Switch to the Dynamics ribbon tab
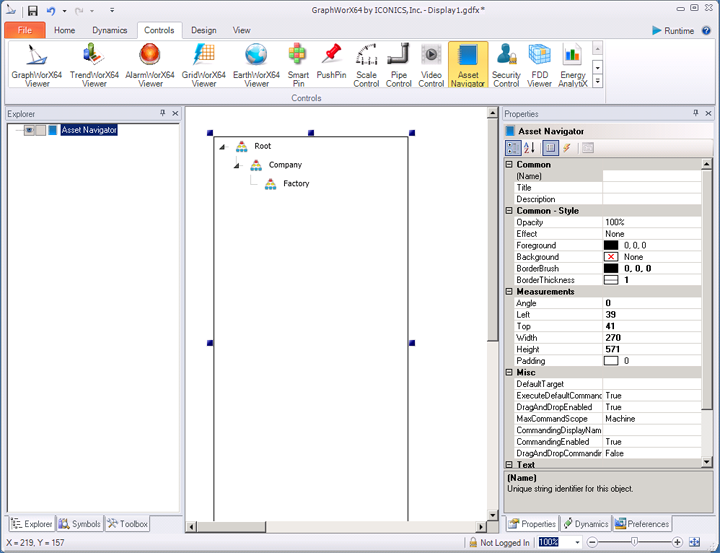This screenshot has height=553, width=720. point(110,31)
